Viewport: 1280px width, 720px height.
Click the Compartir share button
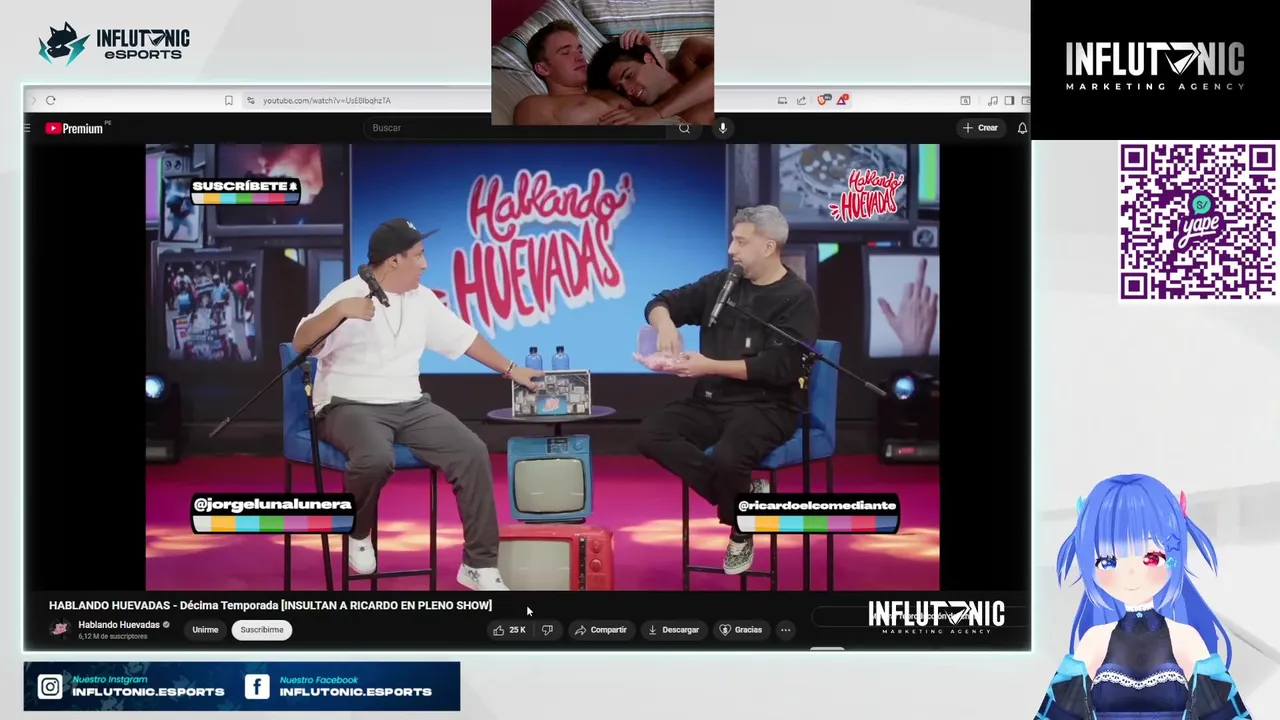pos(601,630)
